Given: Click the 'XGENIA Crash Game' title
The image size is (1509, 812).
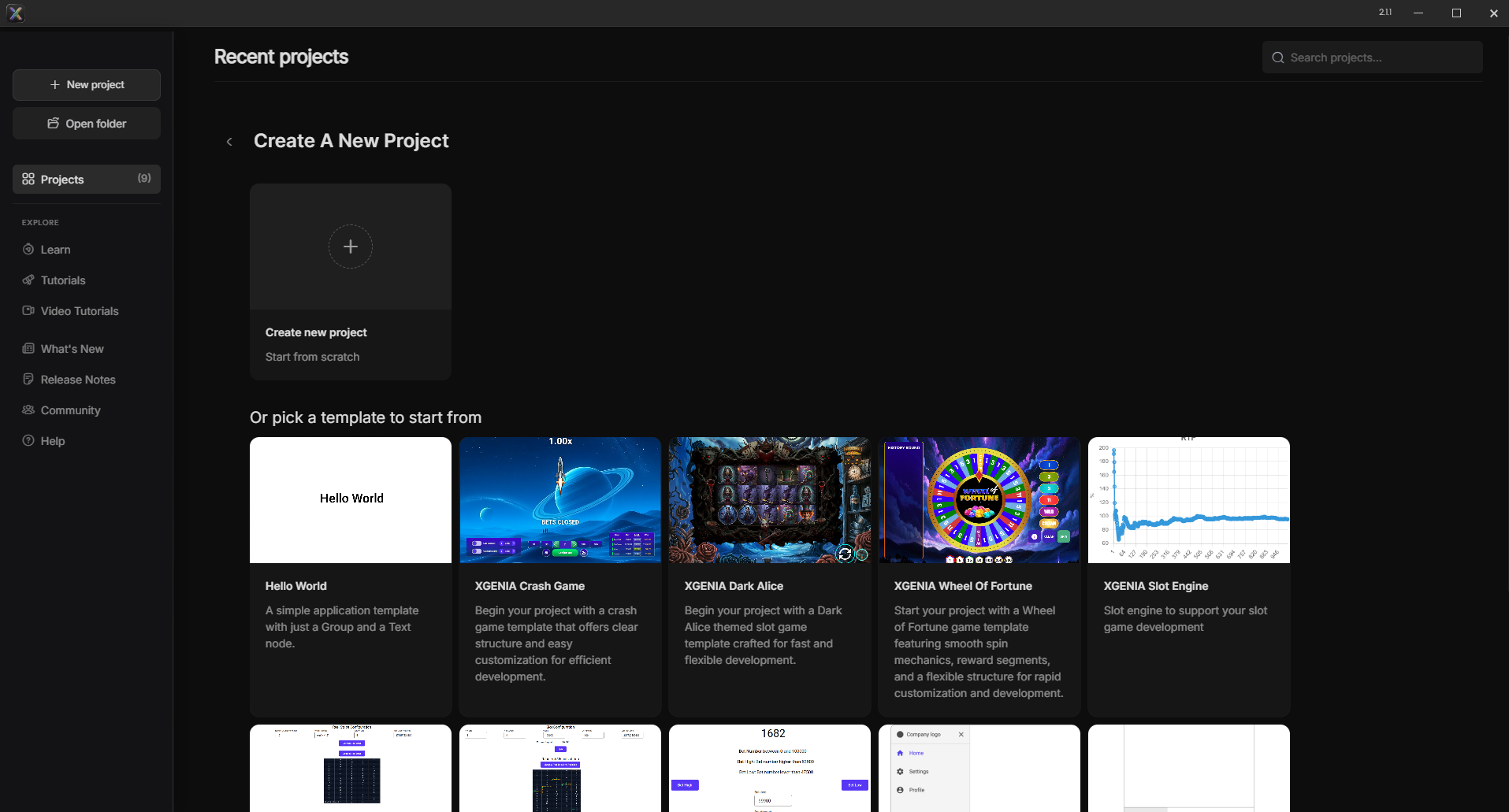Looking at the screenshot, I should [530, 586].
